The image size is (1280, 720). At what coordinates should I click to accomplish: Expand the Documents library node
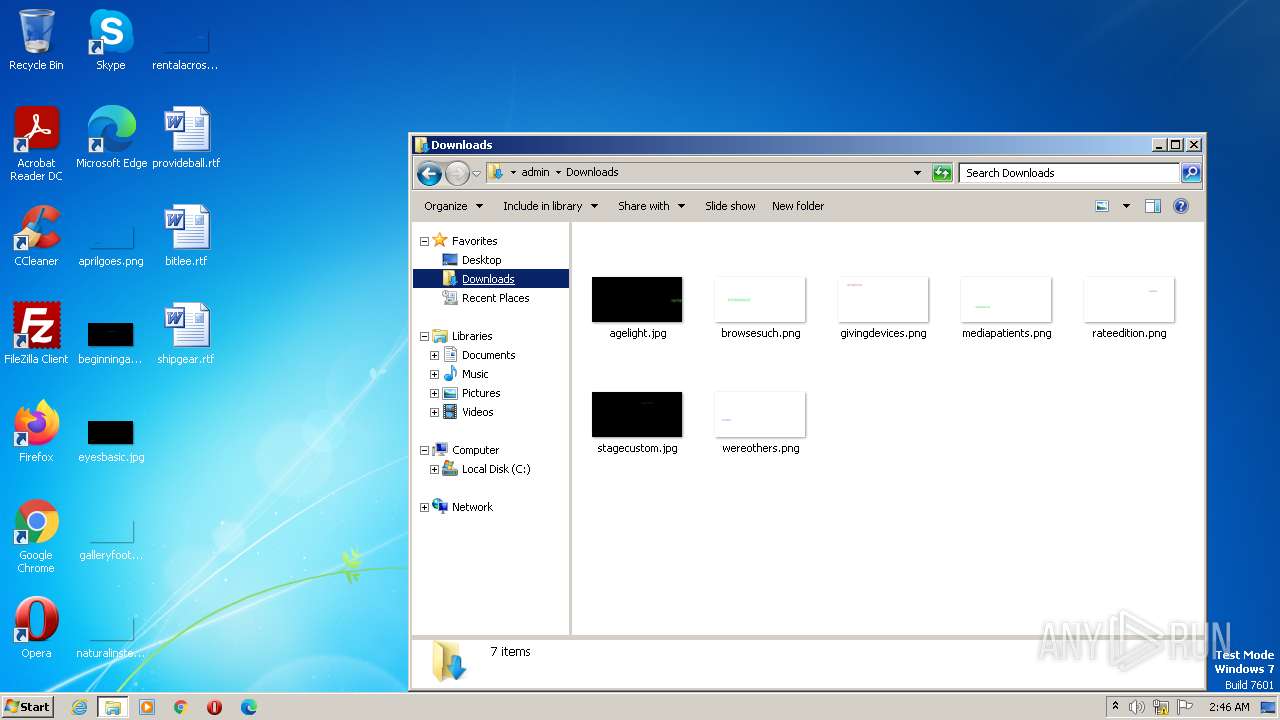(x=434, y=355)
